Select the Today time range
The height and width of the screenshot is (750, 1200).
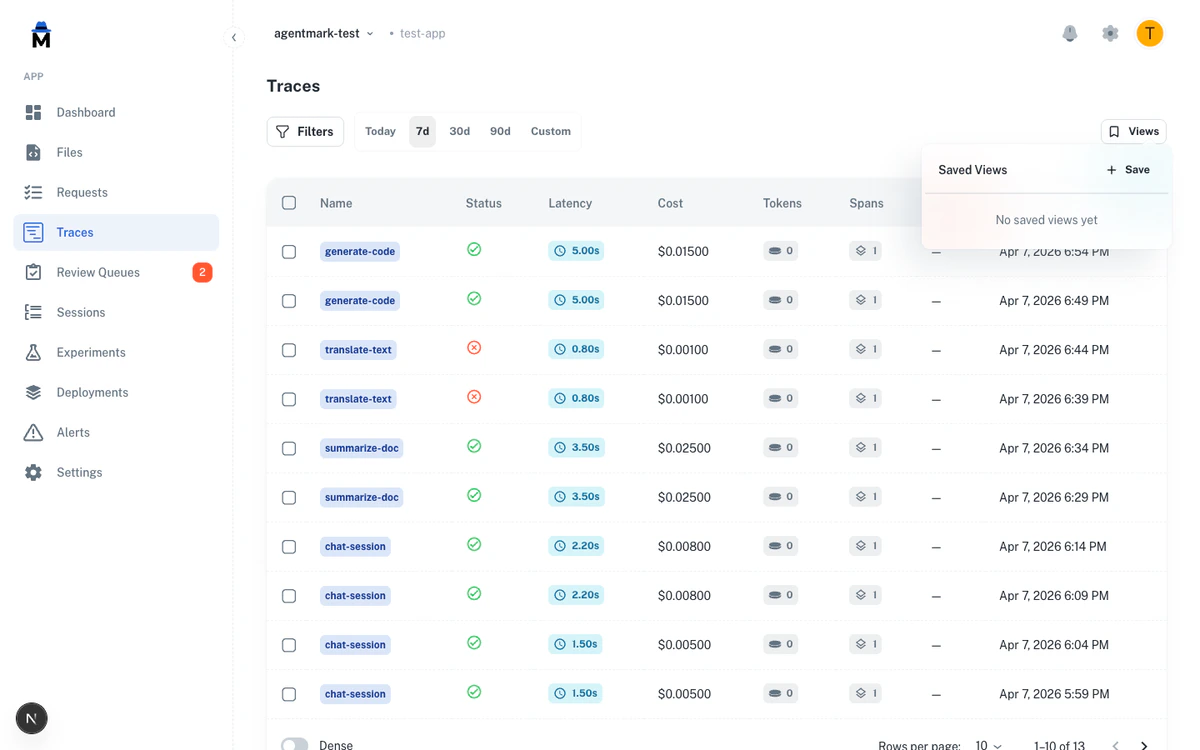coord(380,130)
